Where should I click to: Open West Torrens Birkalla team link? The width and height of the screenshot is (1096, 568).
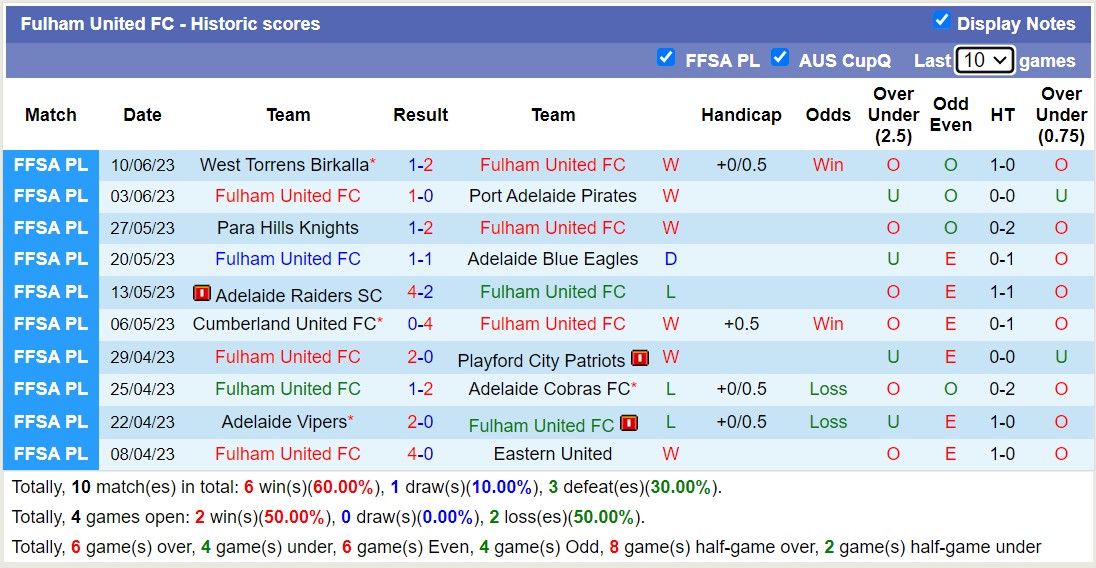tap(284, 165)
